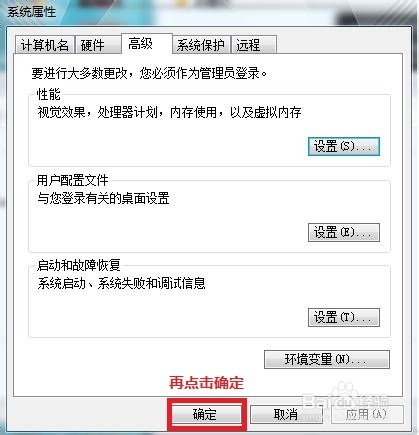Viewport: 419px width, 435px height.
Task: Select the 高级 tab
Action: (147, 43)
